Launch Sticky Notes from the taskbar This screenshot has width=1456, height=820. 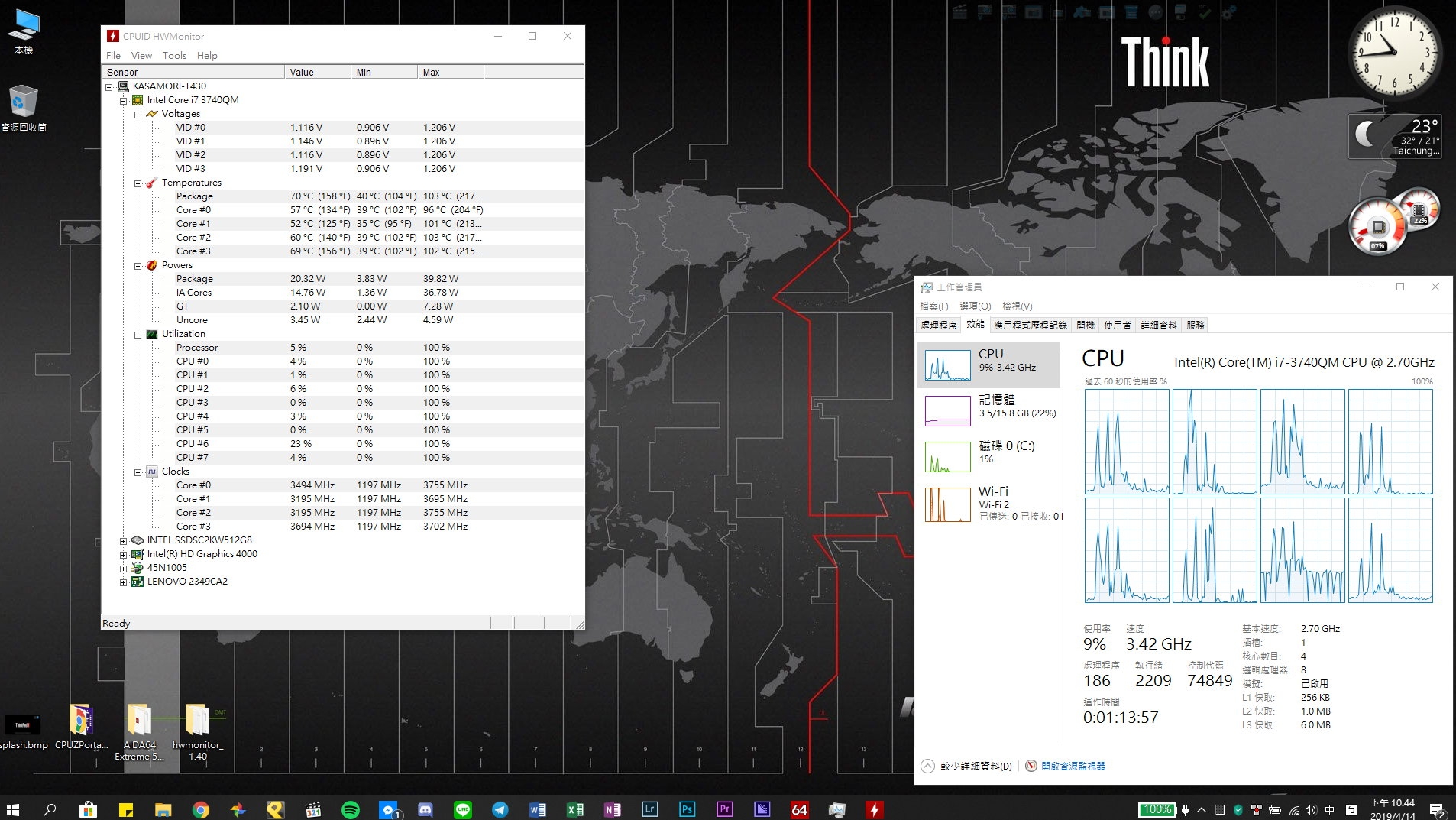126,809
